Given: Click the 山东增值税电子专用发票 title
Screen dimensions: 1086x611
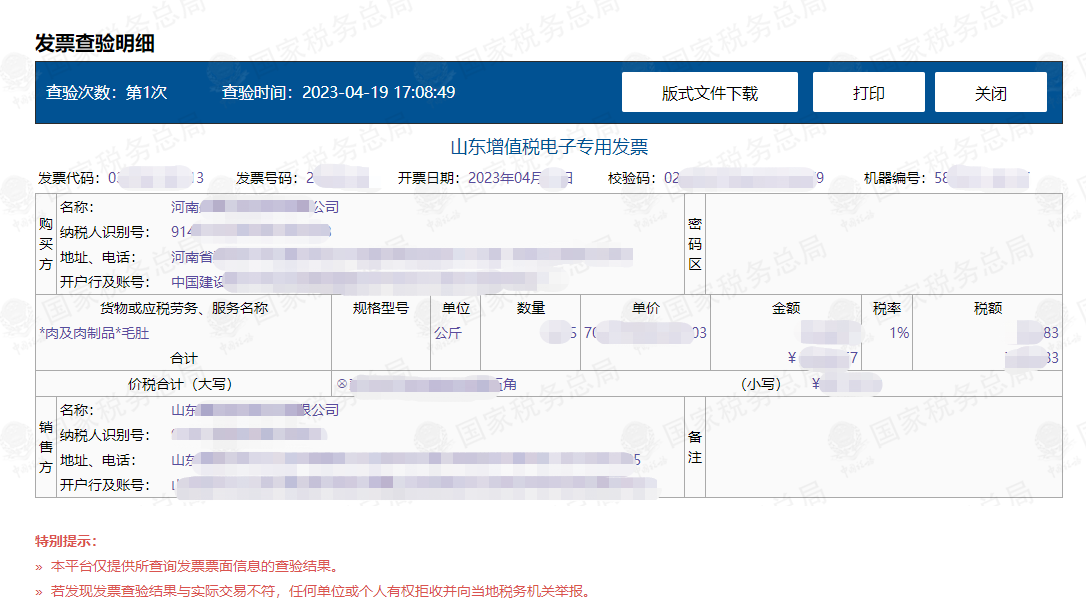Looking at the screenshot, I should [549, 147].
